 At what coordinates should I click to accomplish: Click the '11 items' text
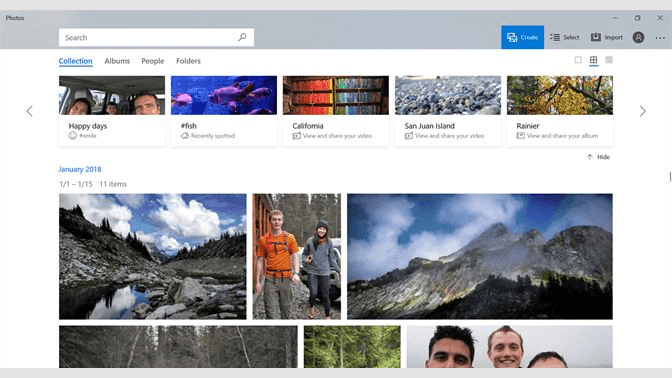point(113,184)
